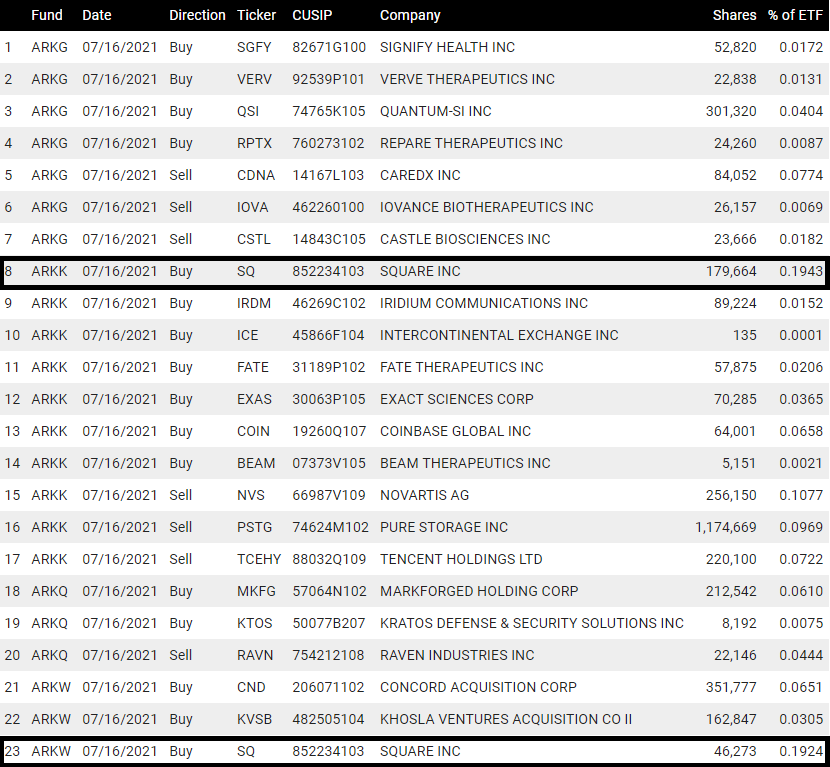Select the "% of ETF" column header
The height and width of the screenshot is (767, 830).
click(x=795, y=15)
